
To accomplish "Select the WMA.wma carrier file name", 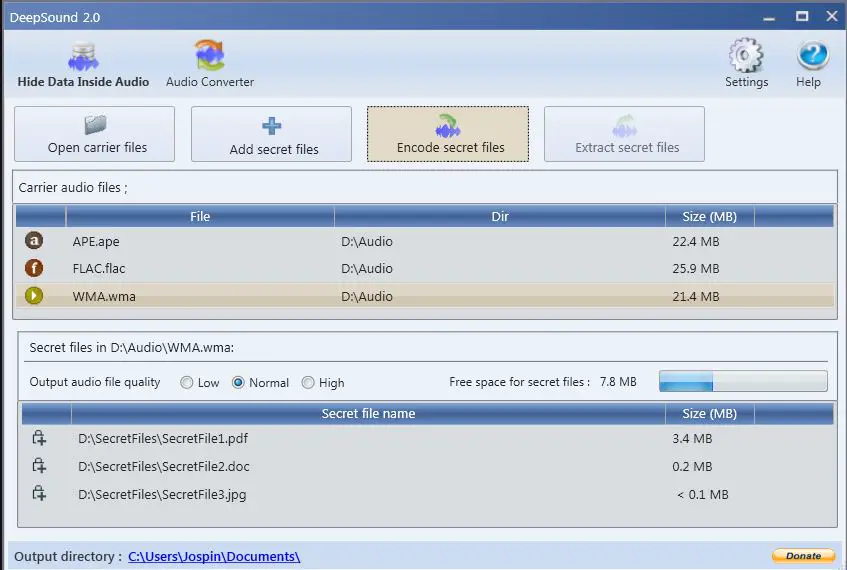I will (x=104, y=297).
